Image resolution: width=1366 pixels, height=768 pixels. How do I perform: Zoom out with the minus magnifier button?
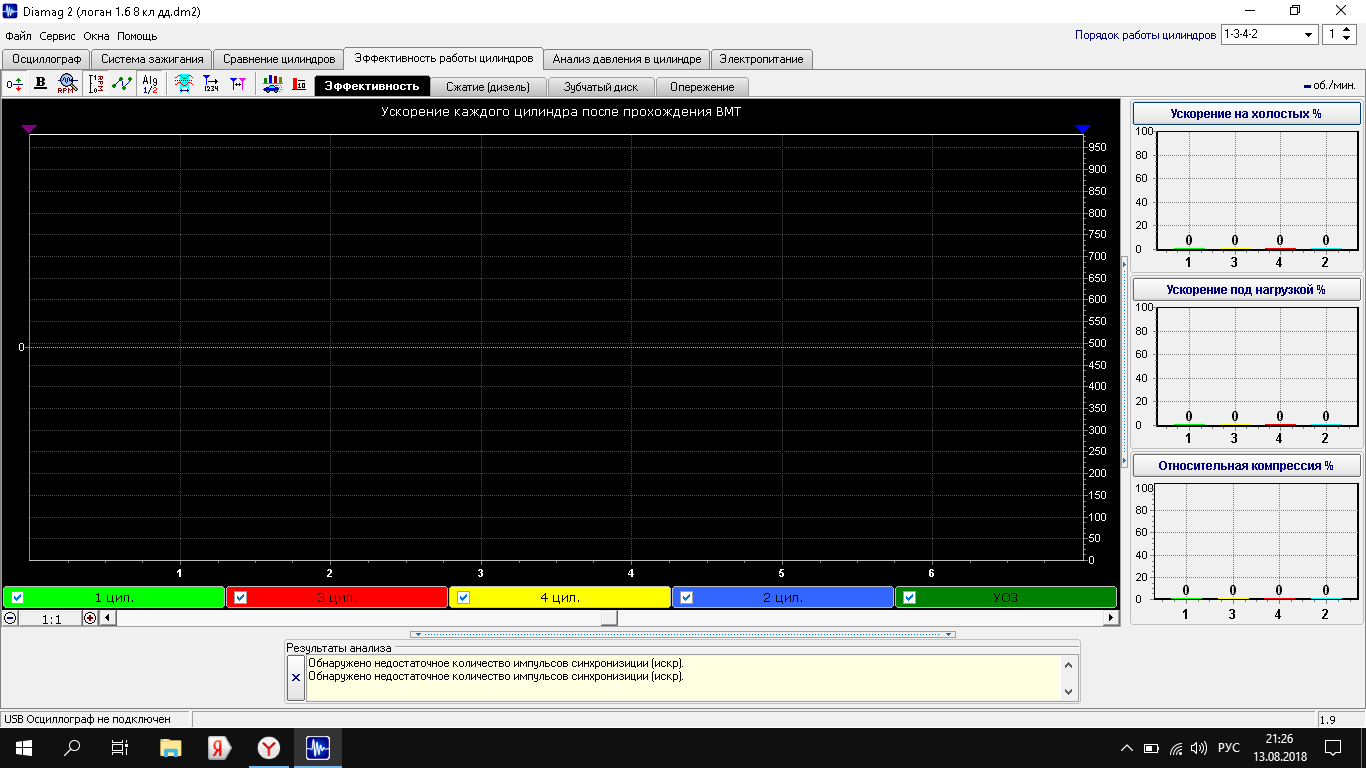pos(10,618)
